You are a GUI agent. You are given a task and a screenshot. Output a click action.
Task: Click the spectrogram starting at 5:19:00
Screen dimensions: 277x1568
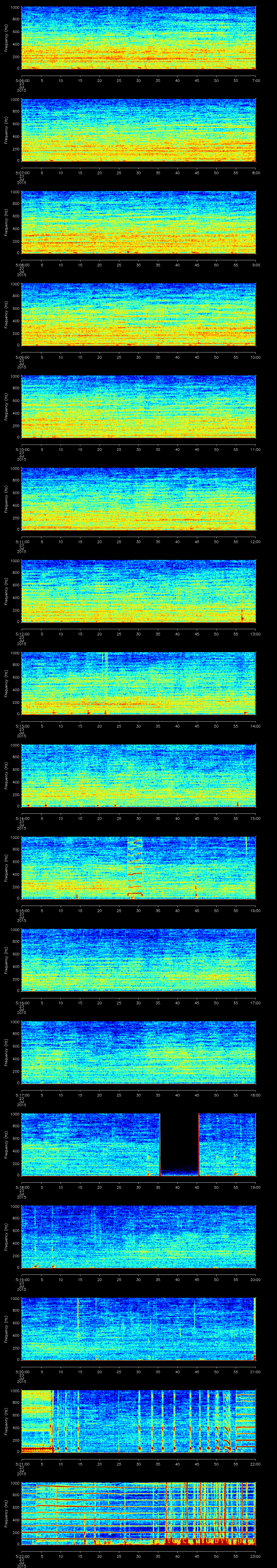138,1237
